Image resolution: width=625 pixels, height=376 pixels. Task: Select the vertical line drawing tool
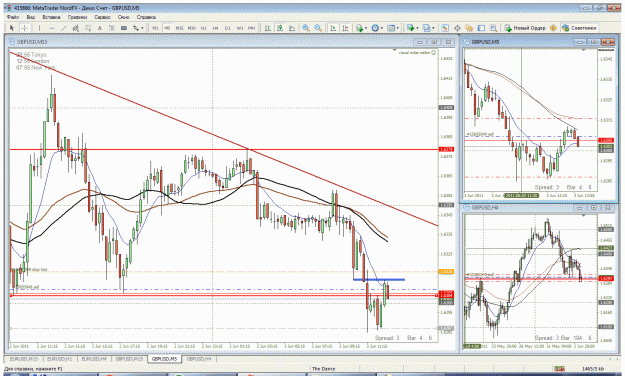tap(39, 28)
